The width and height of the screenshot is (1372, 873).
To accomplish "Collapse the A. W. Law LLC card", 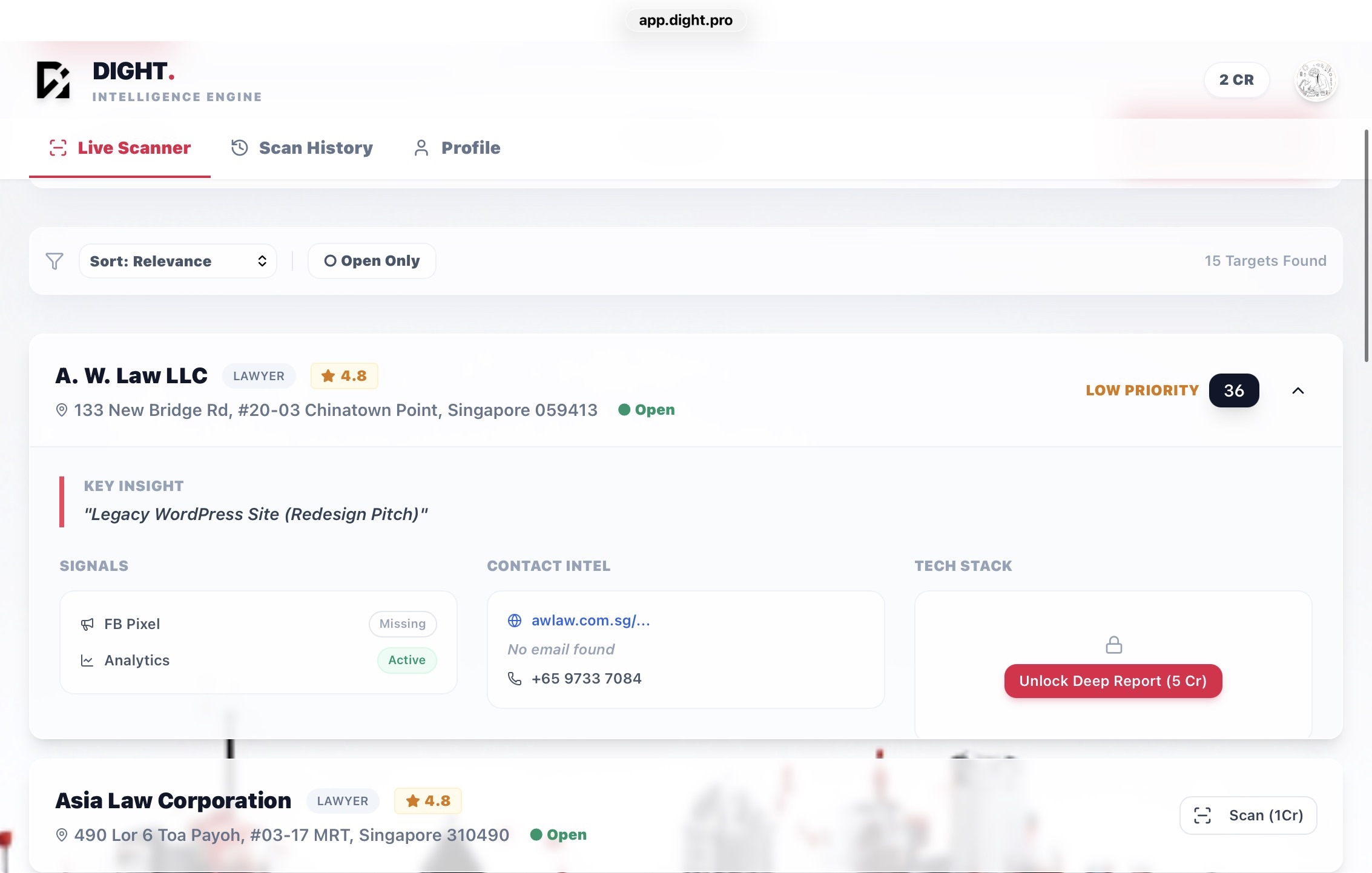I will (x=1298, y=390).
